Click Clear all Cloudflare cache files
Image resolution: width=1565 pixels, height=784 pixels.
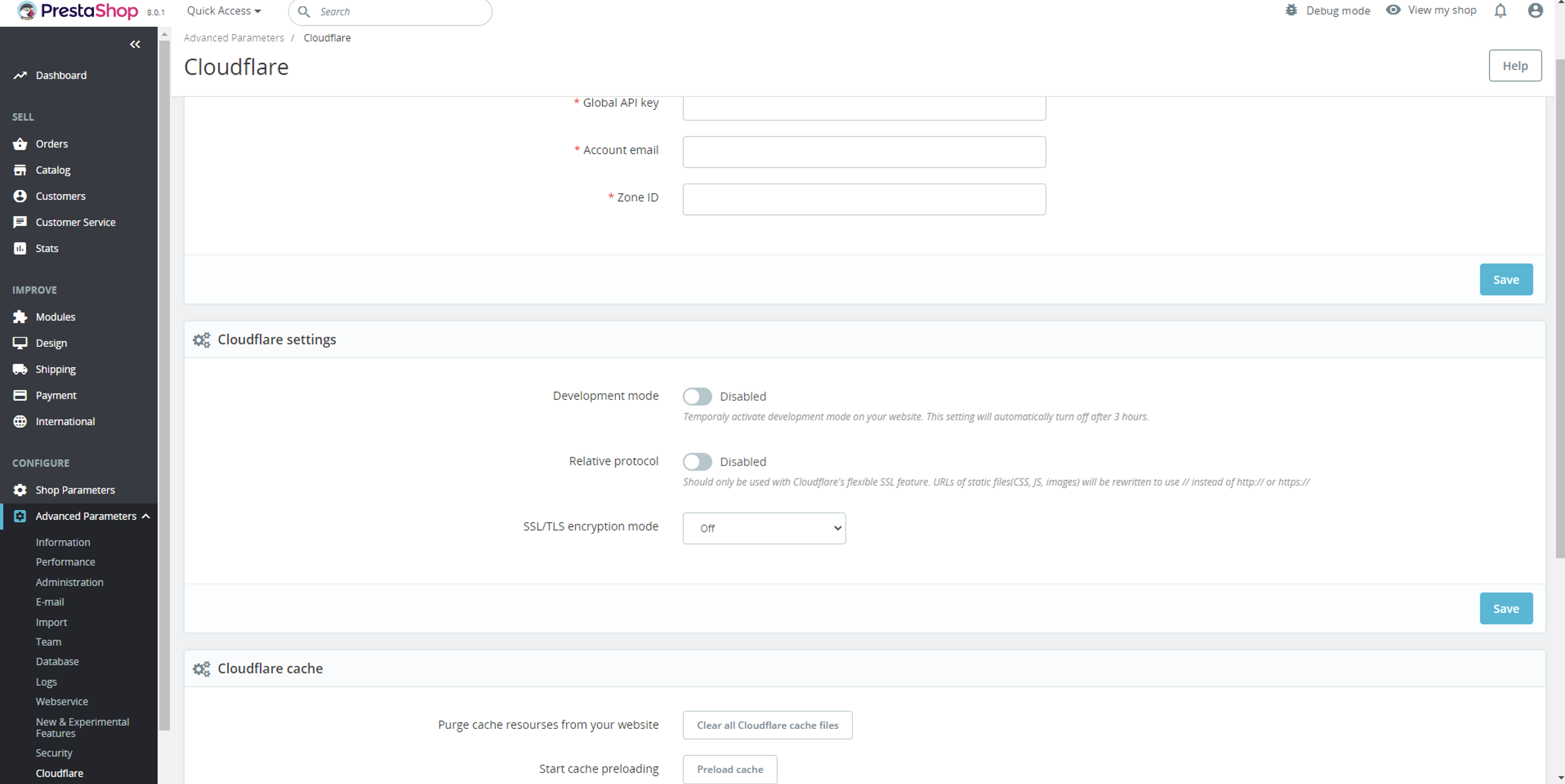coord(767,725)
